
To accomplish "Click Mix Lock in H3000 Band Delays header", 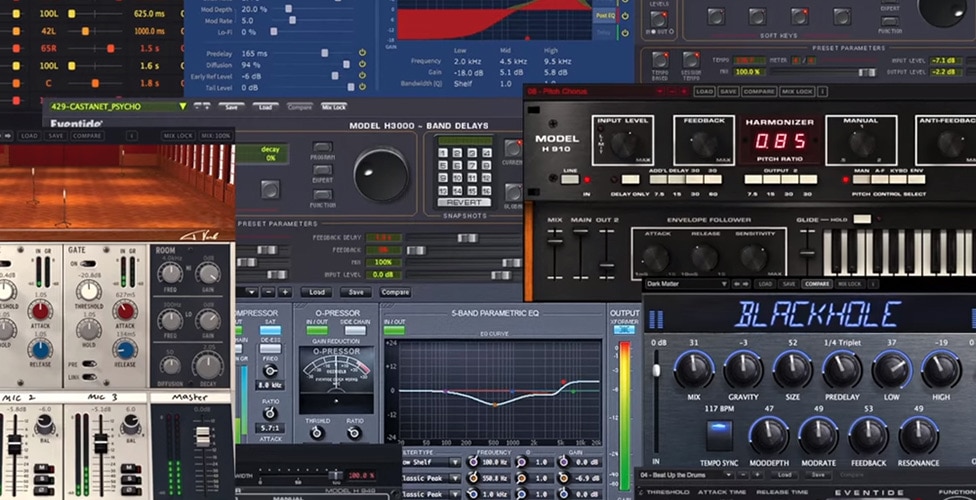I will click(x=334, y=107).
